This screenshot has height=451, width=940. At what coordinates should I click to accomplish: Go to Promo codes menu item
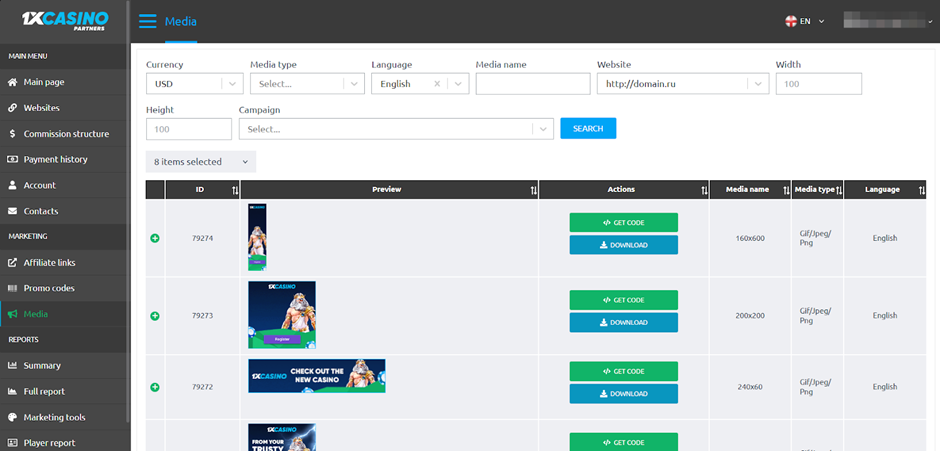point(49,288)
